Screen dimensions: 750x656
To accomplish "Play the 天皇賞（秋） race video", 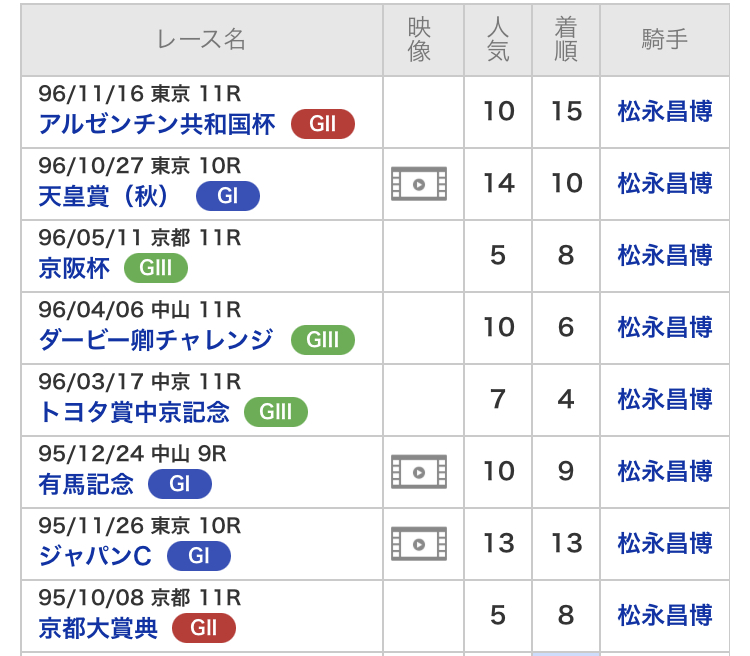I will coord(419,184).
